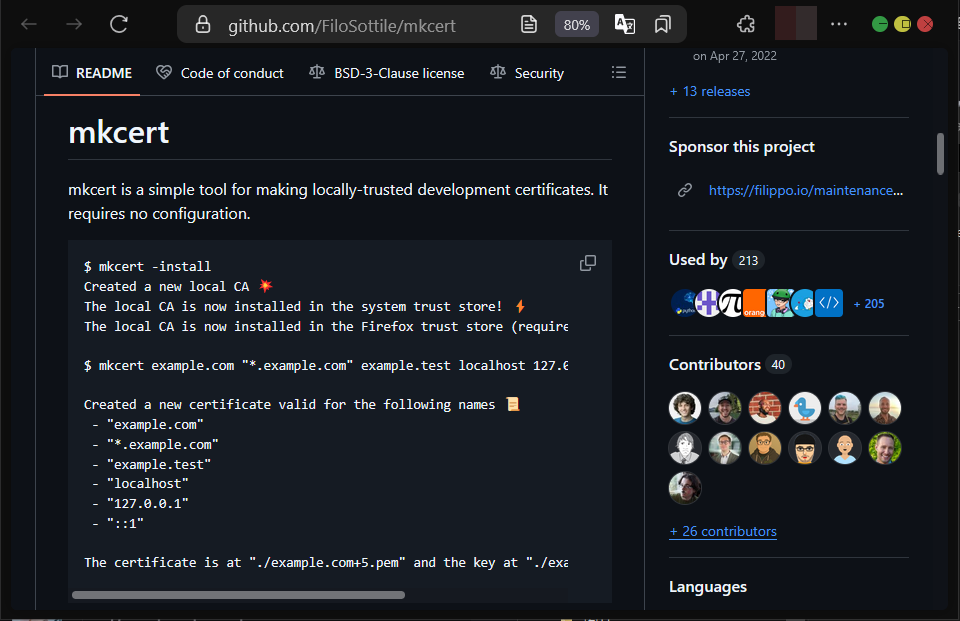This screenshot has height=621, width=960.
Task: Open browser extensions puzzle icon
Action: pos(746,24)
